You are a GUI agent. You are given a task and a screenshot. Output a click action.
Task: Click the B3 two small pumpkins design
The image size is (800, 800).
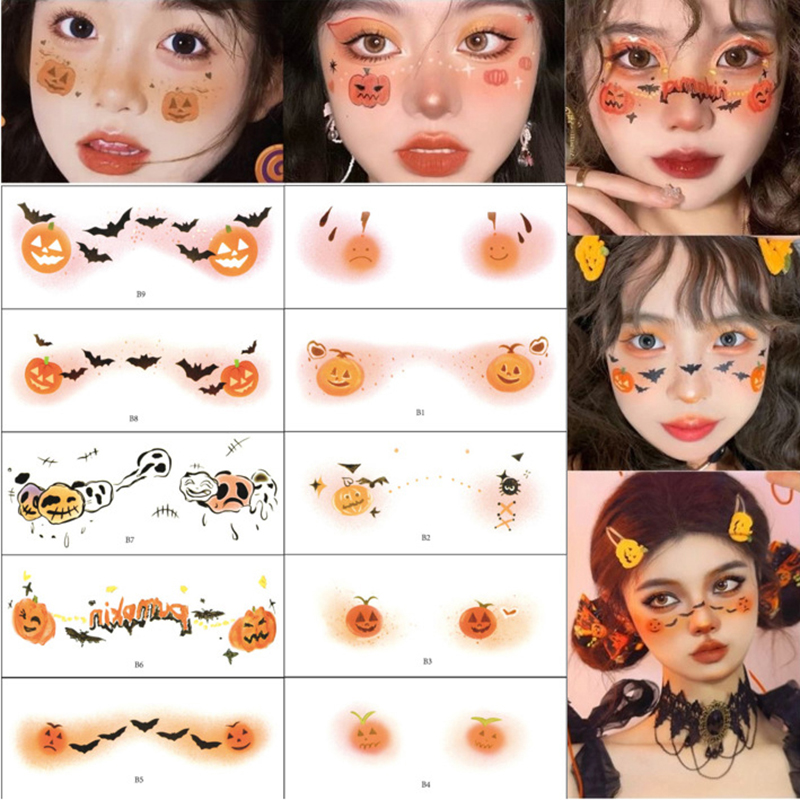click(425, 616)
